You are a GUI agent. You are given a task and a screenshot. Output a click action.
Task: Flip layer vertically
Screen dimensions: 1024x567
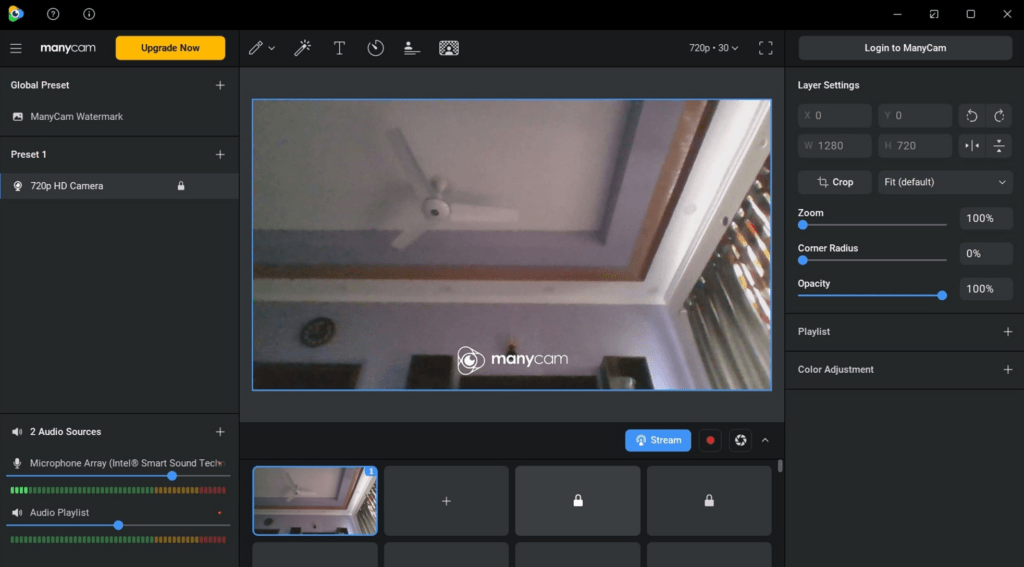coord(999,146)
